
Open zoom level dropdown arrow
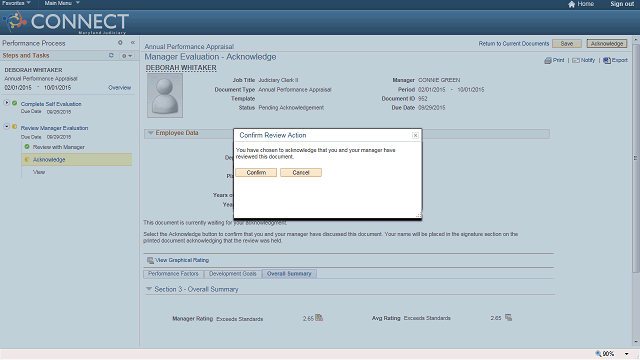point(627,354)
